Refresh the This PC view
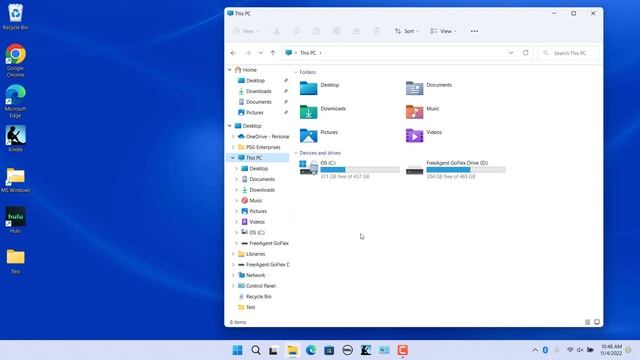Image resolution: width=640 pixels, height=360 pixels. pyautogui.click(x=526, y=53)
